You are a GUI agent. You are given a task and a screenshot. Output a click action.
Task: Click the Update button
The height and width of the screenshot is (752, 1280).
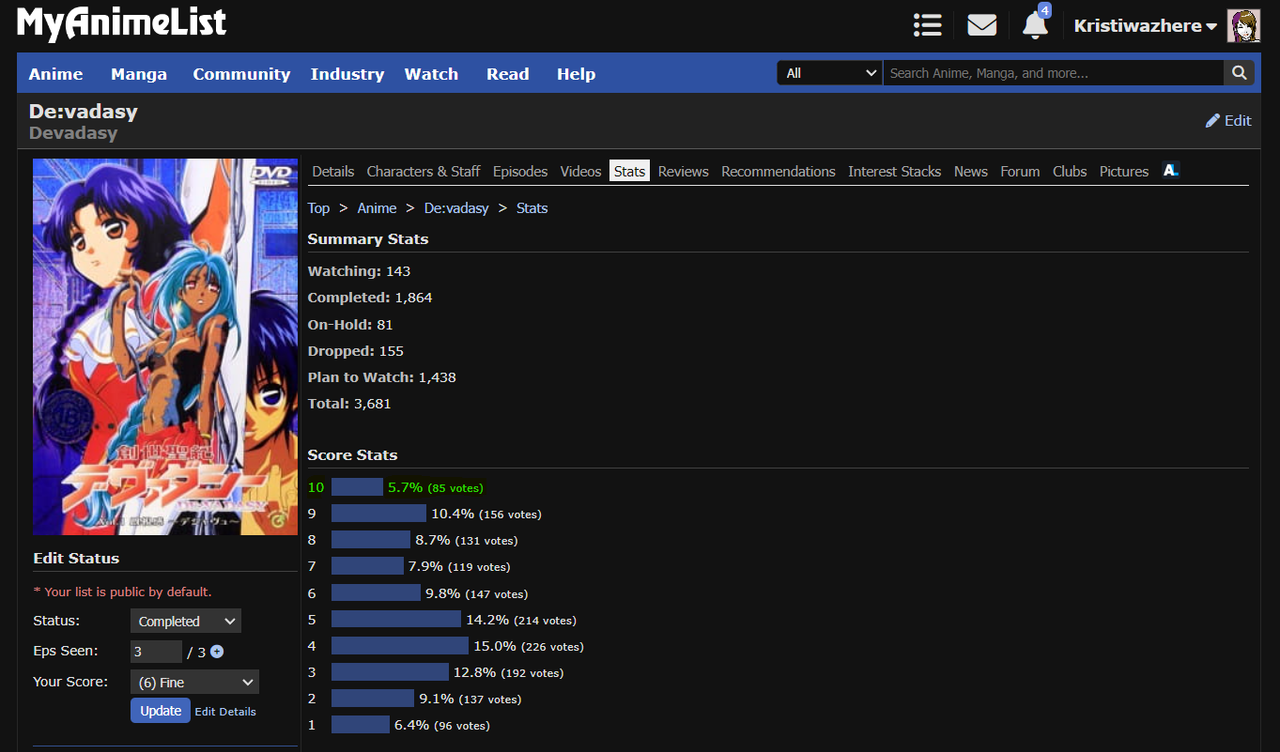tap(160, 710)
